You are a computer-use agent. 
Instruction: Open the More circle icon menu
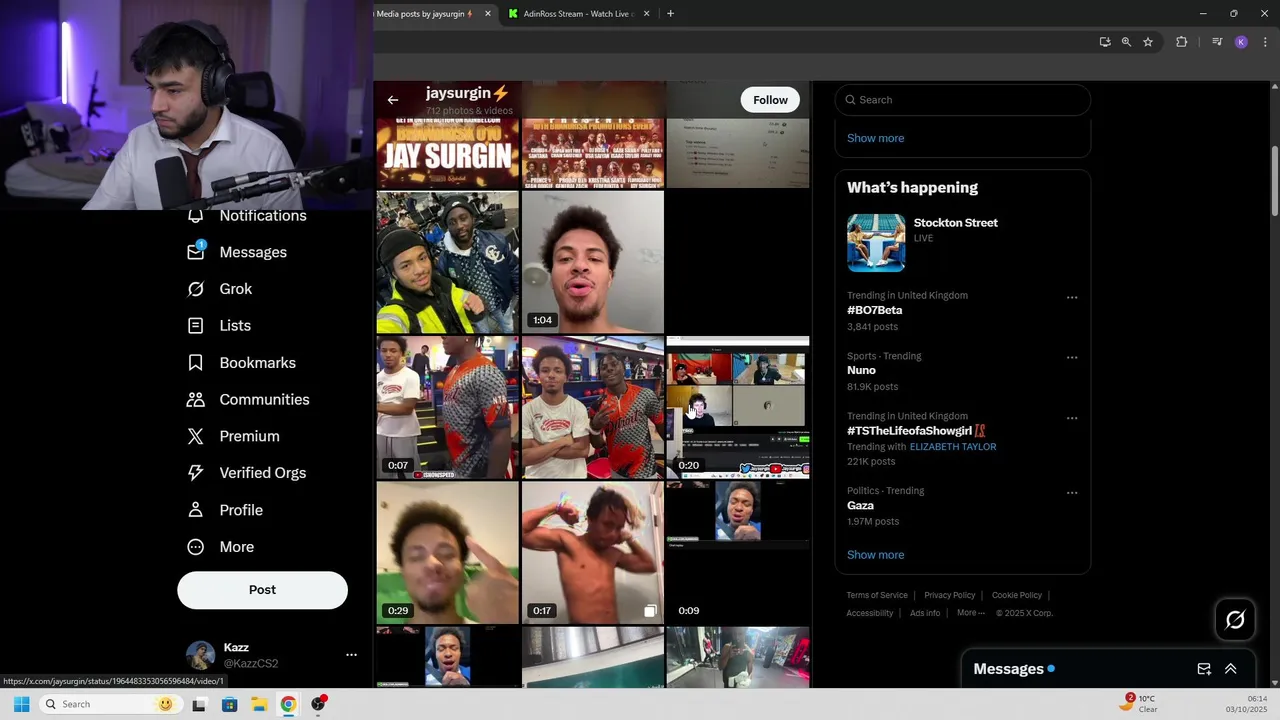tap(196, 547)
